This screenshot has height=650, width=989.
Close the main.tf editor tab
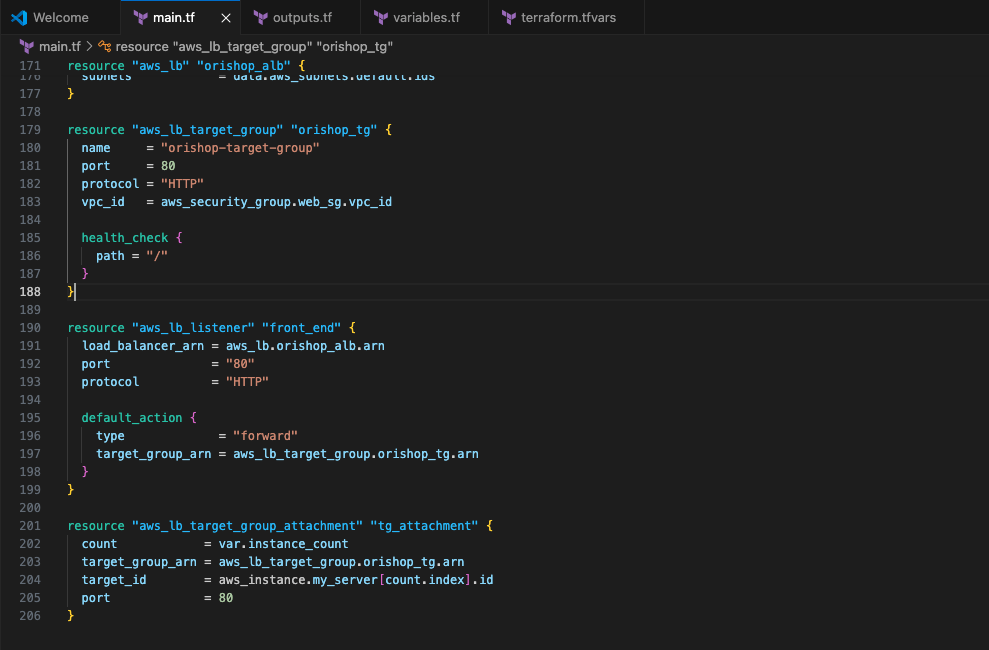(x=225, y=18)
